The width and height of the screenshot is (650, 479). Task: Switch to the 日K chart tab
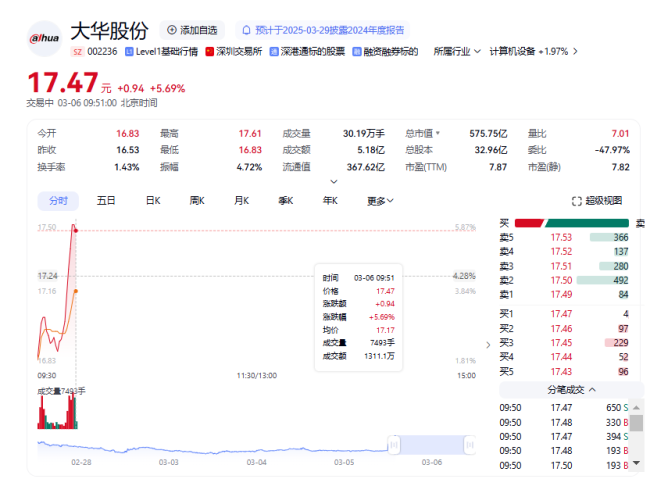153,201
